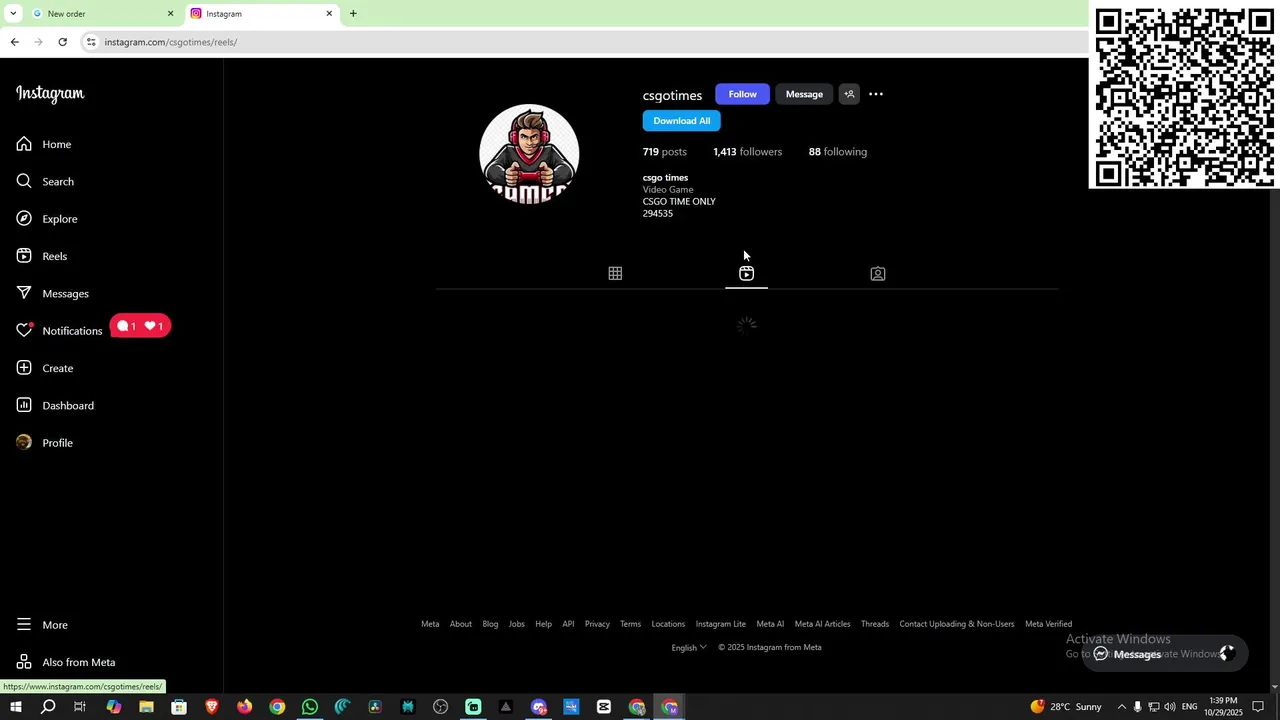
Task: Open the Help footer link
Action: (543, 624)
